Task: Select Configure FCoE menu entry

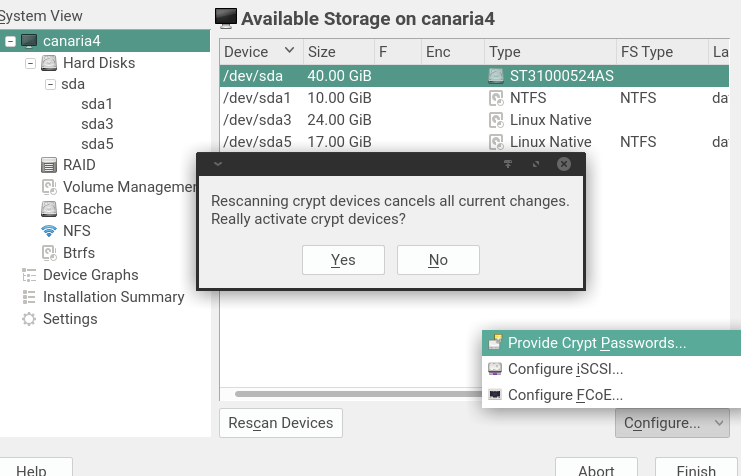Action: point(565,395)
